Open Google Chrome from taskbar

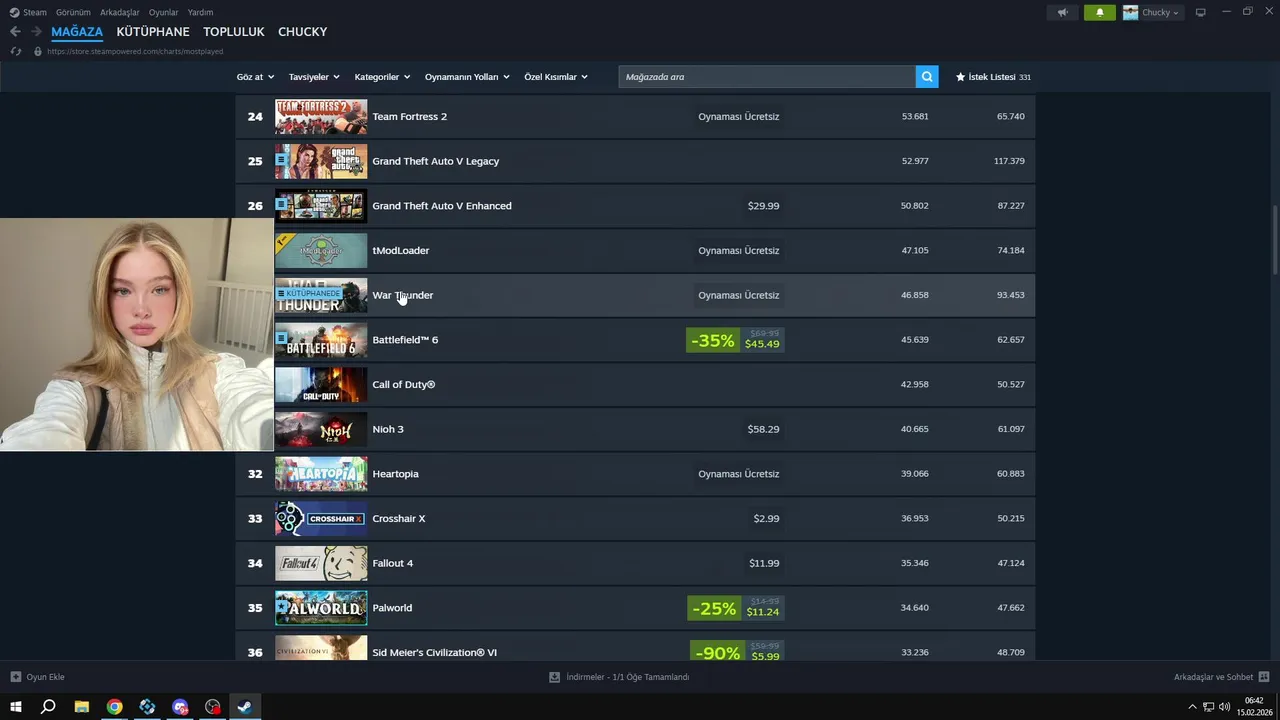pos(114,707)
